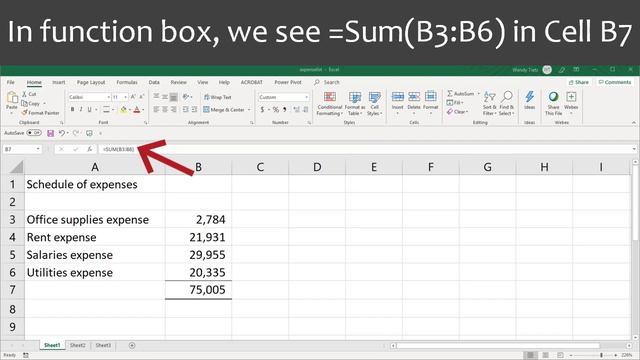This screenshot has width=640, height=360.
Task: Expand AutoSum dropdown arrow
Action: pyautogui.click(x=478, y=94)
